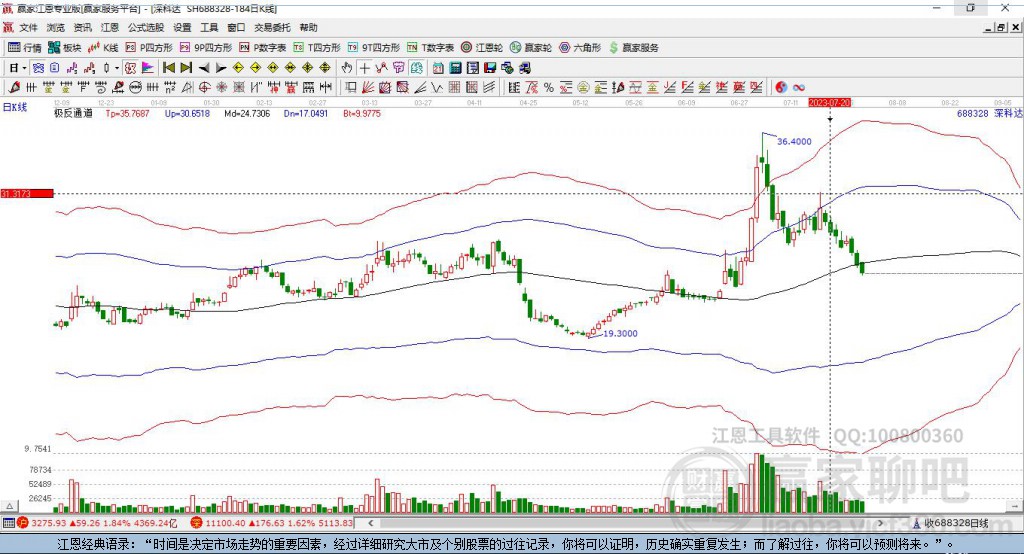
Task: Click the Up=30.6518 indicator value
Action: click(x=187, y=113)
